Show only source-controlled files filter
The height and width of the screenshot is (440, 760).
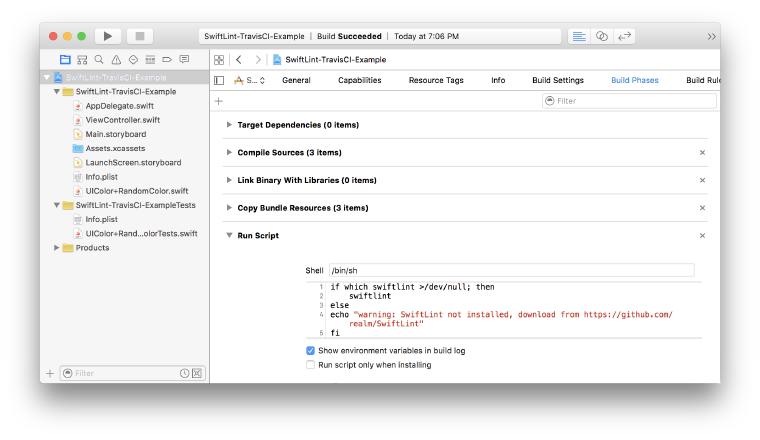[197, 373]
